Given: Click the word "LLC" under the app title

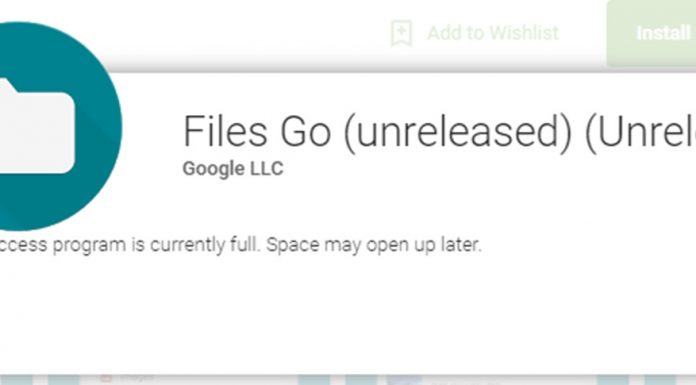Looking at the screenshot, I should point(267,169).
